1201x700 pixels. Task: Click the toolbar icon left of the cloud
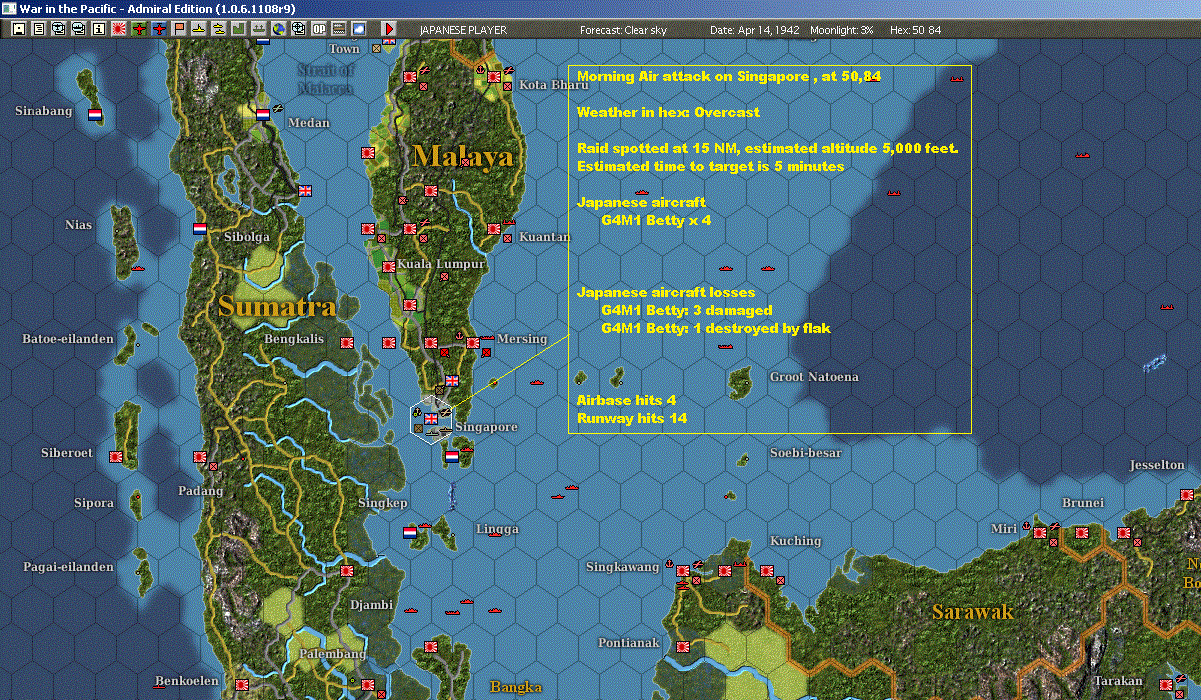coord(339,29)
